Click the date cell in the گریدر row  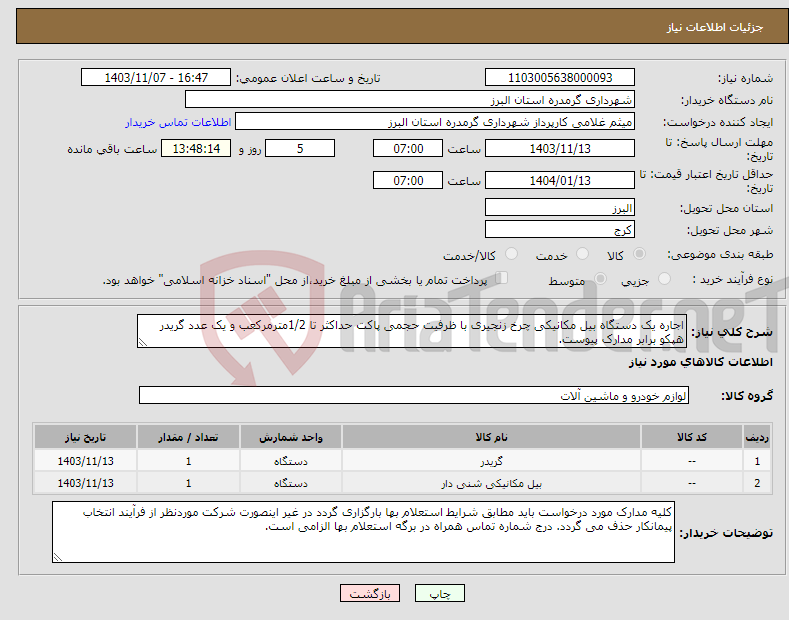pos(85,460)
